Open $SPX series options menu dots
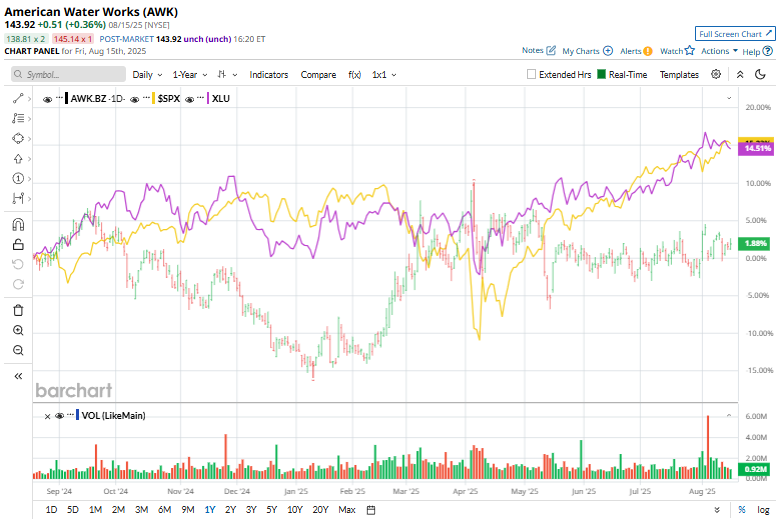Image resolution: width=777 pixels, height=526 pixels. pos(146,97)
